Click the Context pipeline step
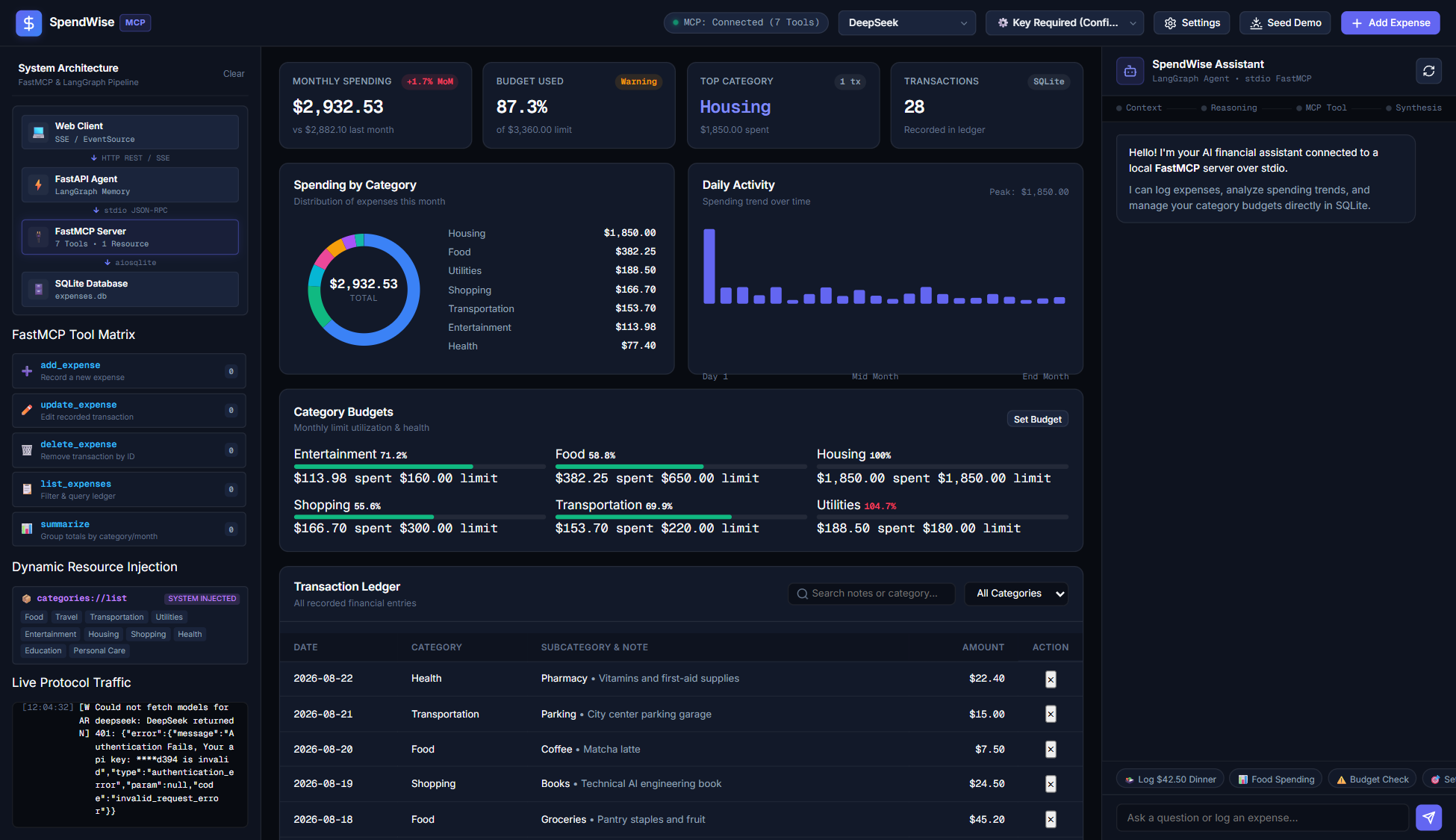 tap(1139, 108)
